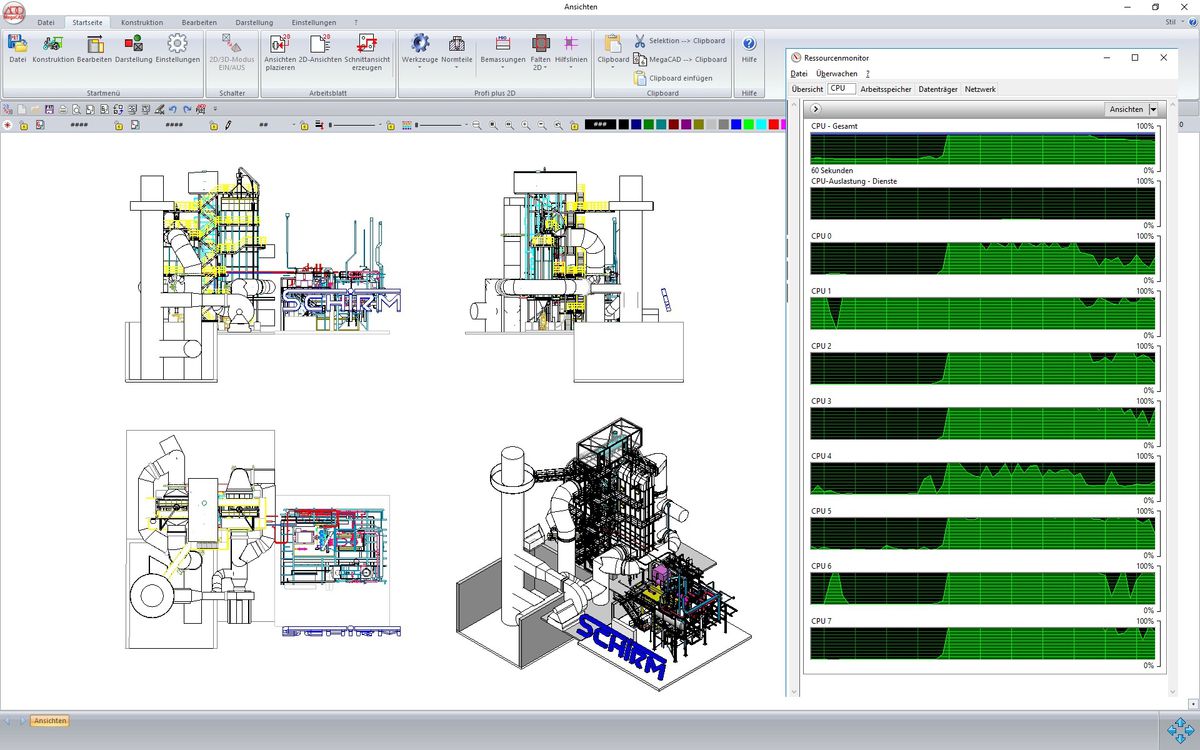Click Ansichten plazieren in Arbeitsblatt group
This screenshot has width=1200, height=750.
click(x=280, y=52)
